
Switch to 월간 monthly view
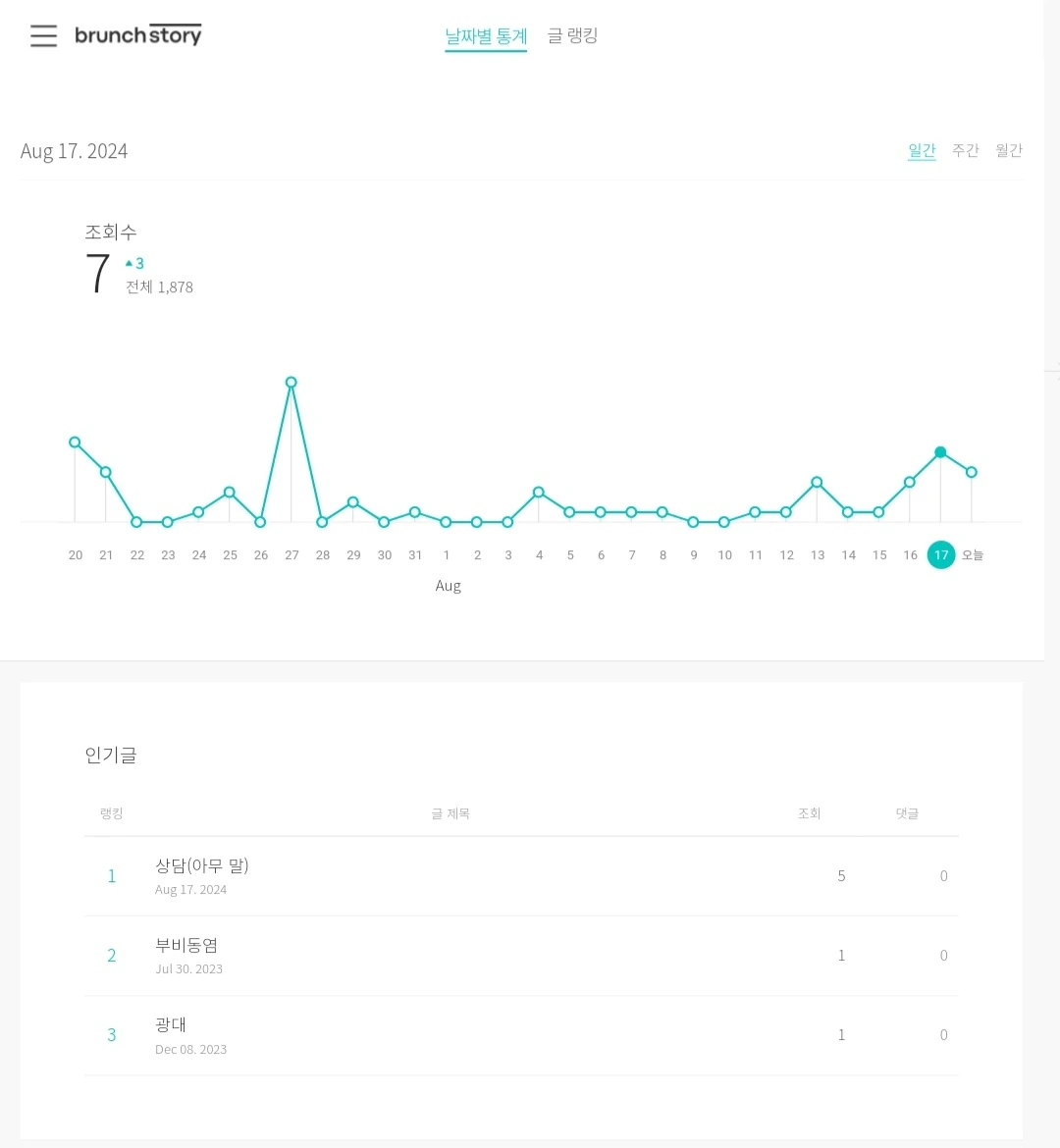coord(1008,150)
